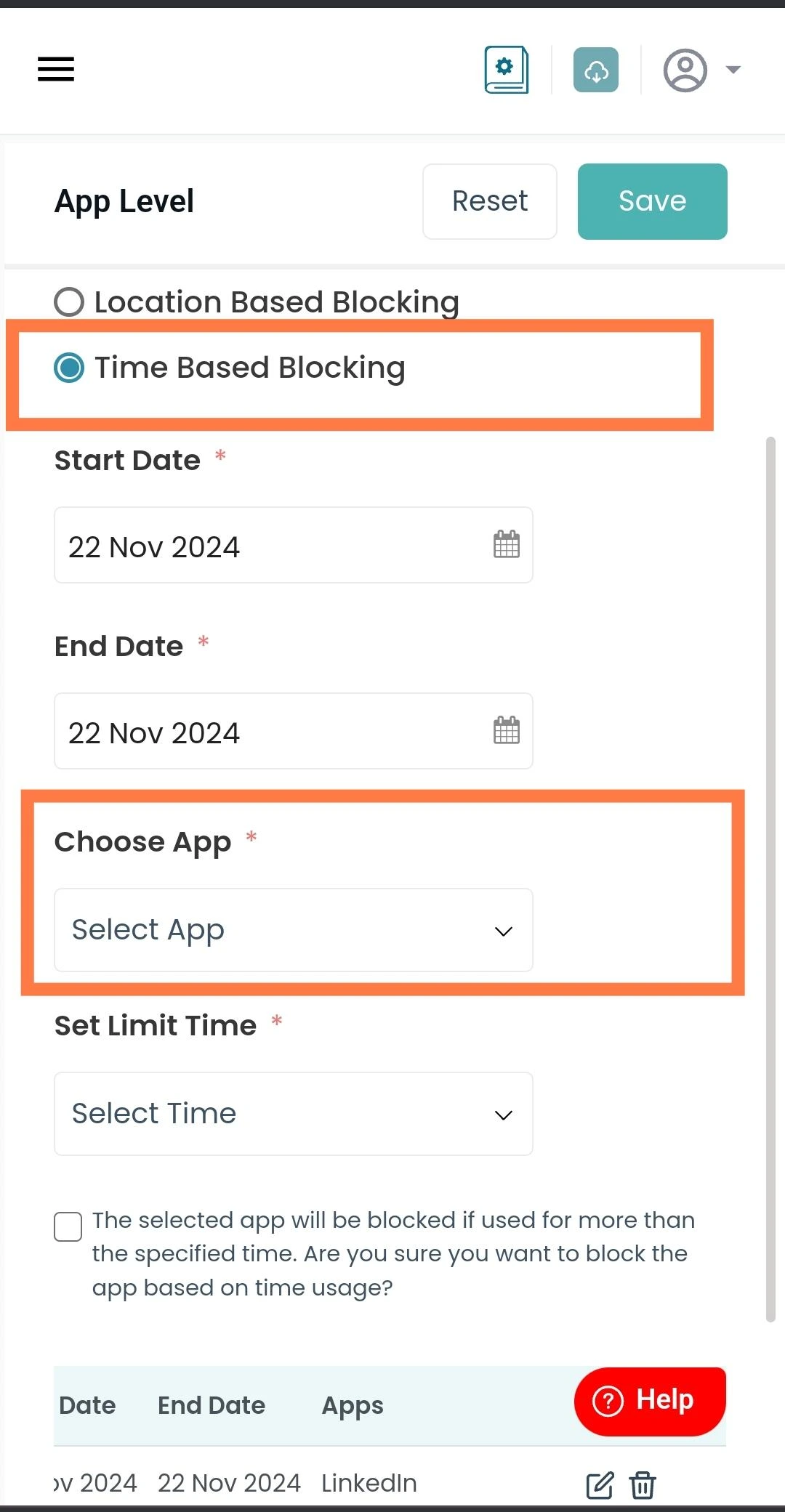785x1512 pixels.
Task: Open End Date calendar picker icon
Action: pos(507,730)
